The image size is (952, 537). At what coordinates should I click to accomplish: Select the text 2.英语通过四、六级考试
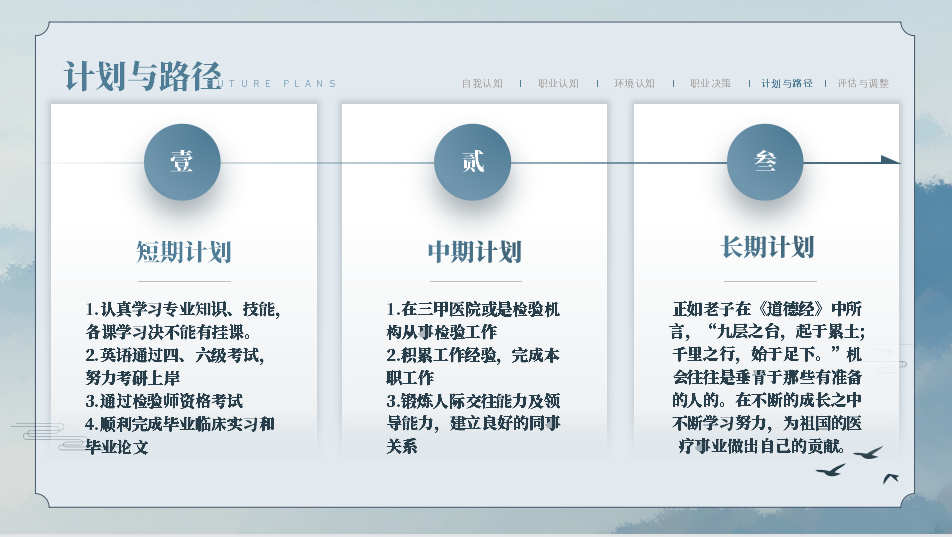[174, 354]
